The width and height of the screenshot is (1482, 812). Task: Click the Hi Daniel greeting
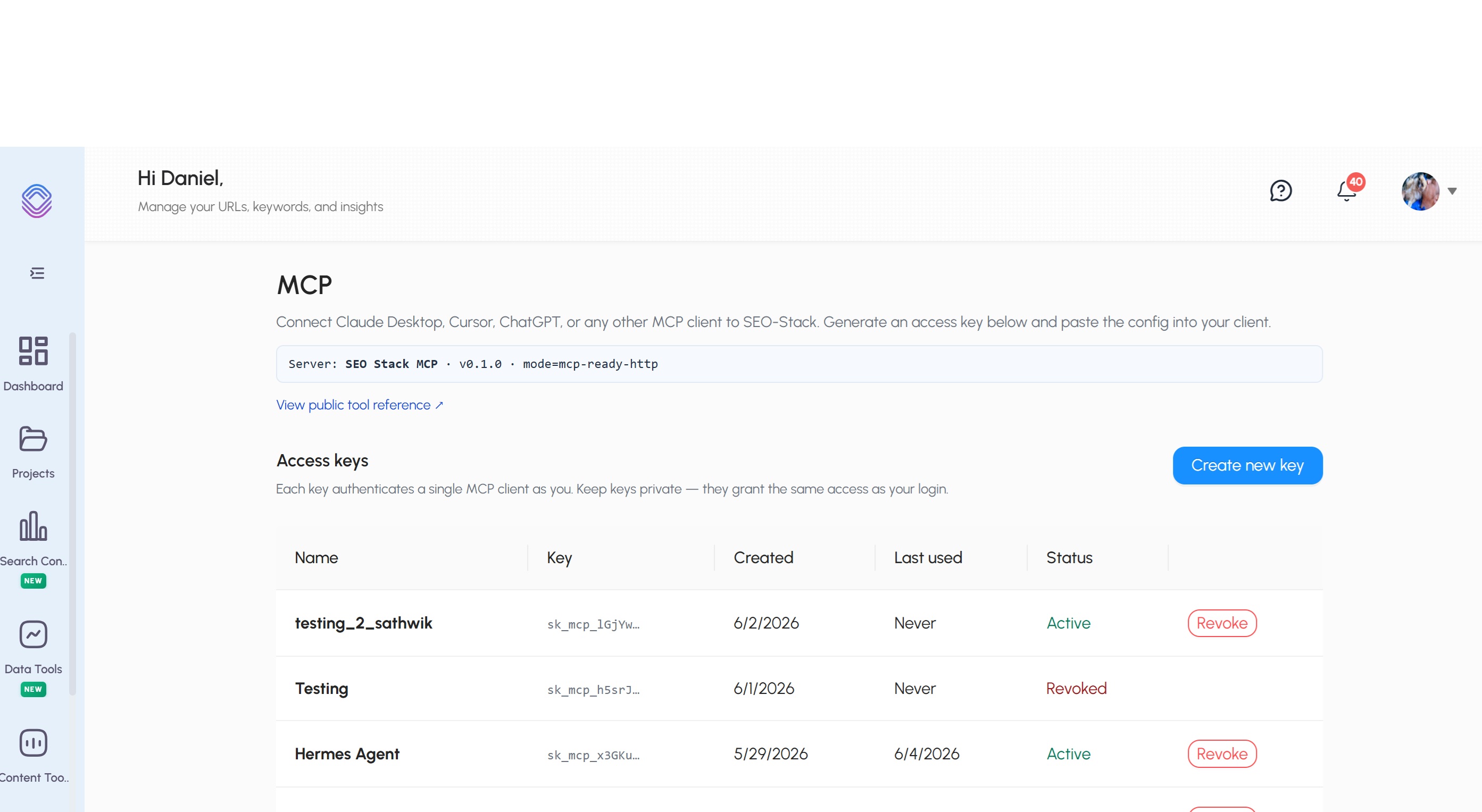tap(180, 178)
